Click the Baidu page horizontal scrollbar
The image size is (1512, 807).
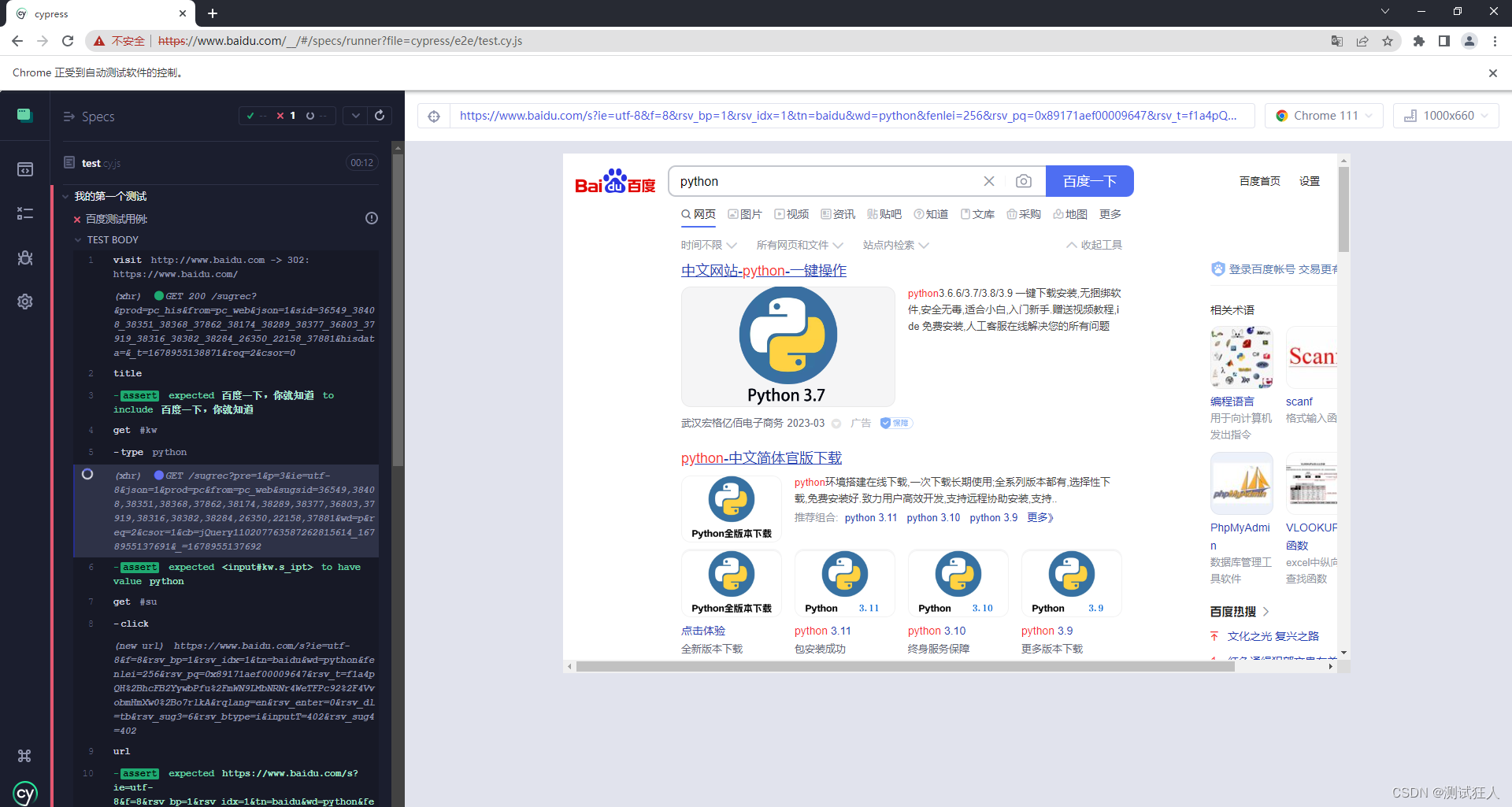(904, 666)
